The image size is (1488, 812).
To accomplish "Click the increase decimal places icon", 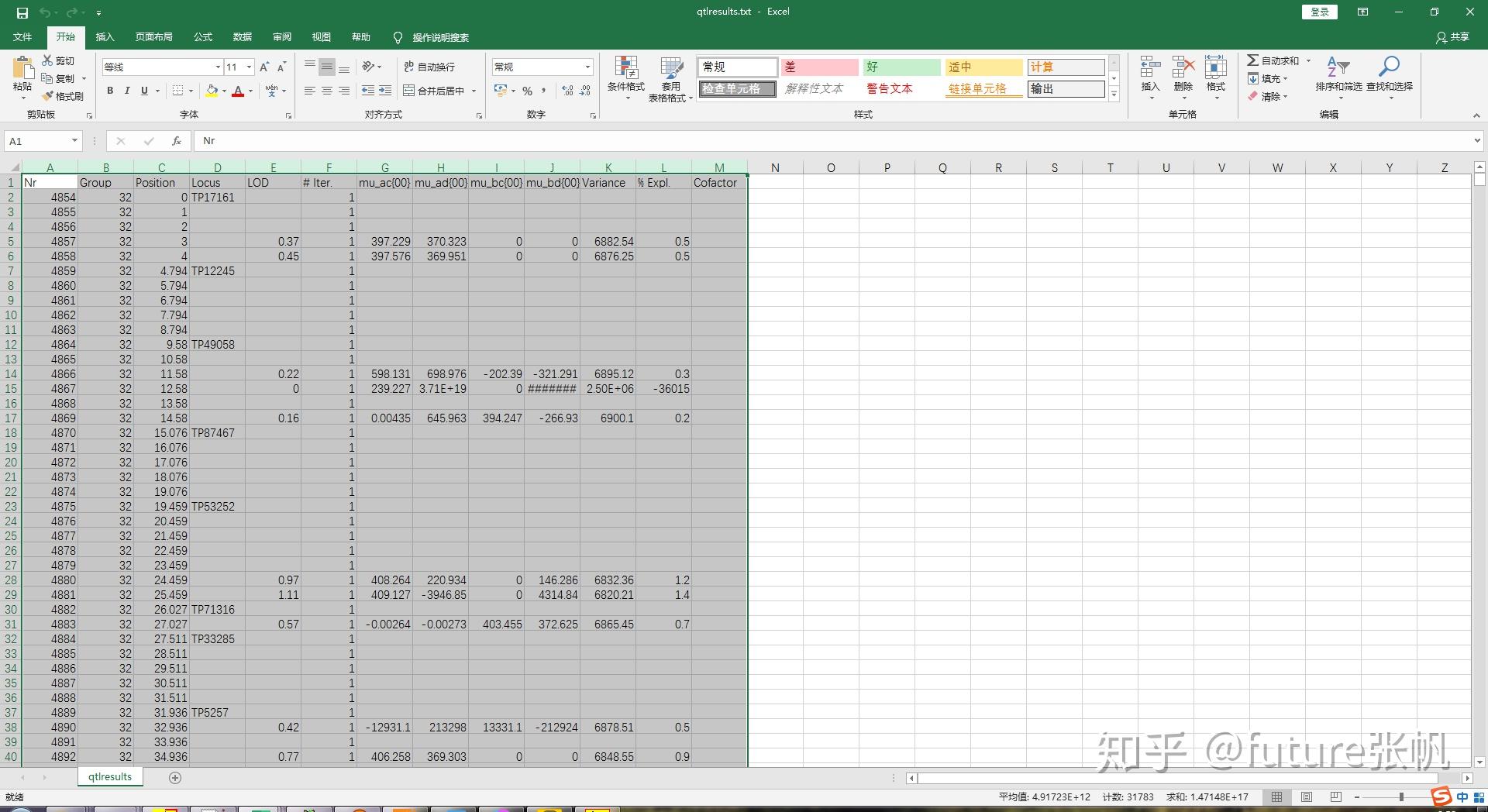I will coord(567,91).
